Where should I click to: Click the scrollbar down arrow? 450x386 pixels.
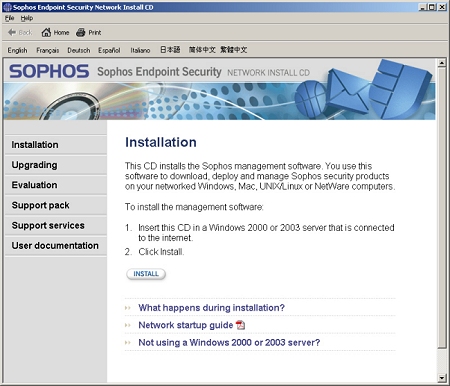pos(442,378)
